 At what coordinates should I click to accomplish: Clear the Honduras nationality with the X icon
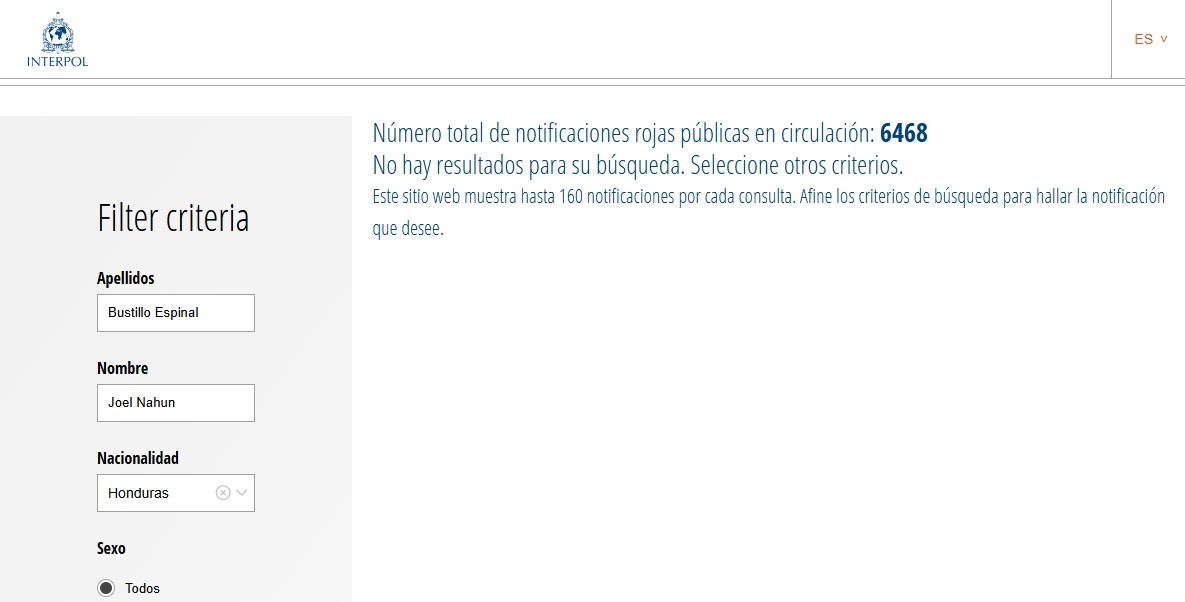pos(223,493)
